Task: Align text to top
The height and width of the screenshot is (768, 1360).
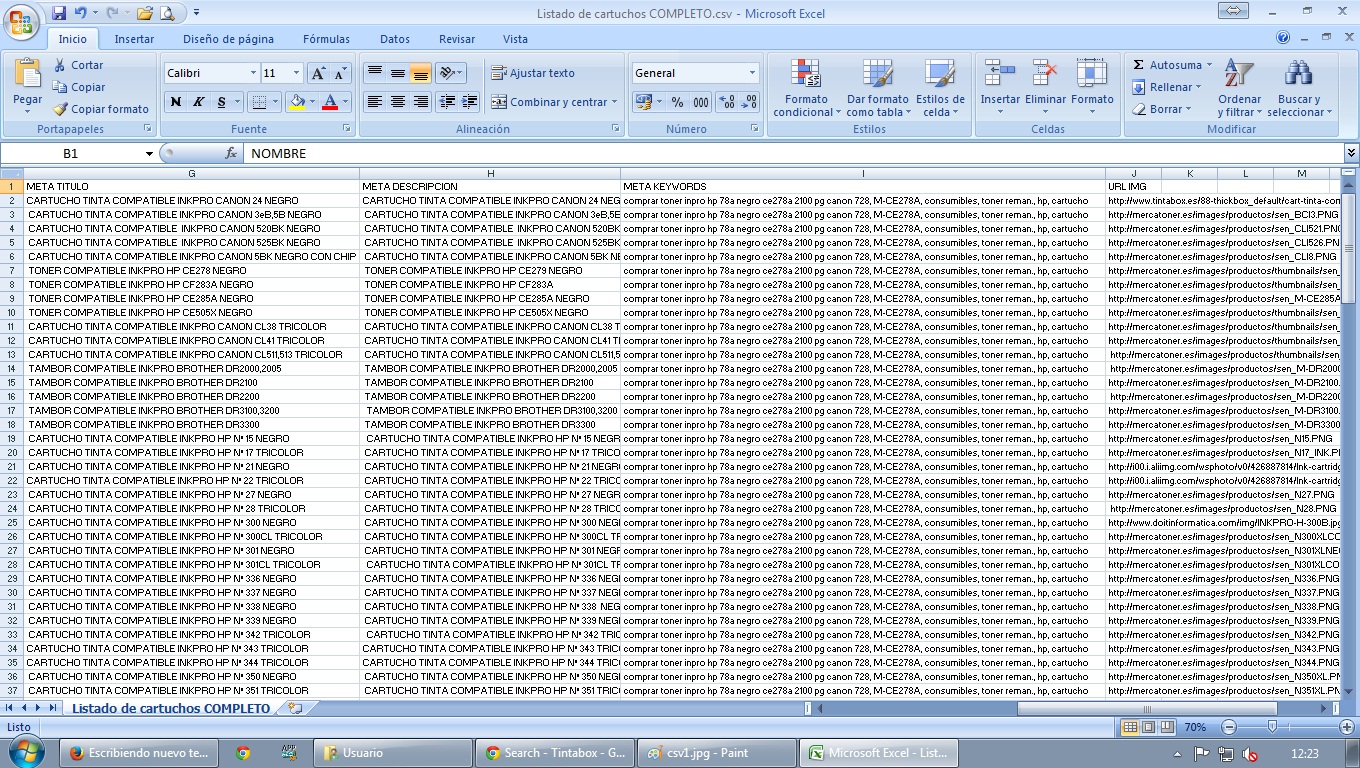Action: pos(374,73)
